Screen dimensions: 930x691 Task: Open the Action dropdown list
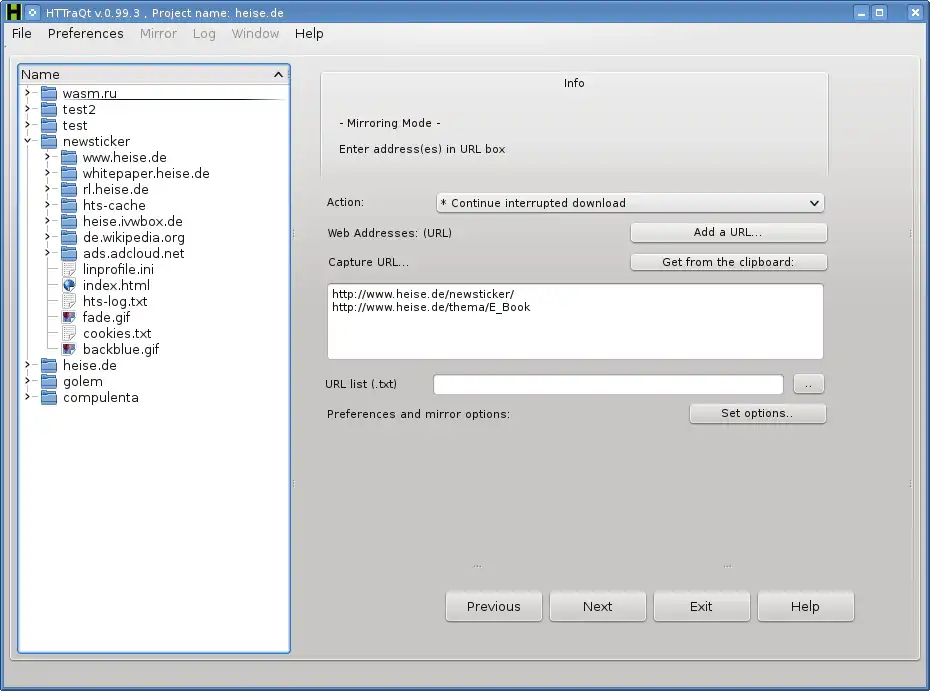click(x=630, y=203)
